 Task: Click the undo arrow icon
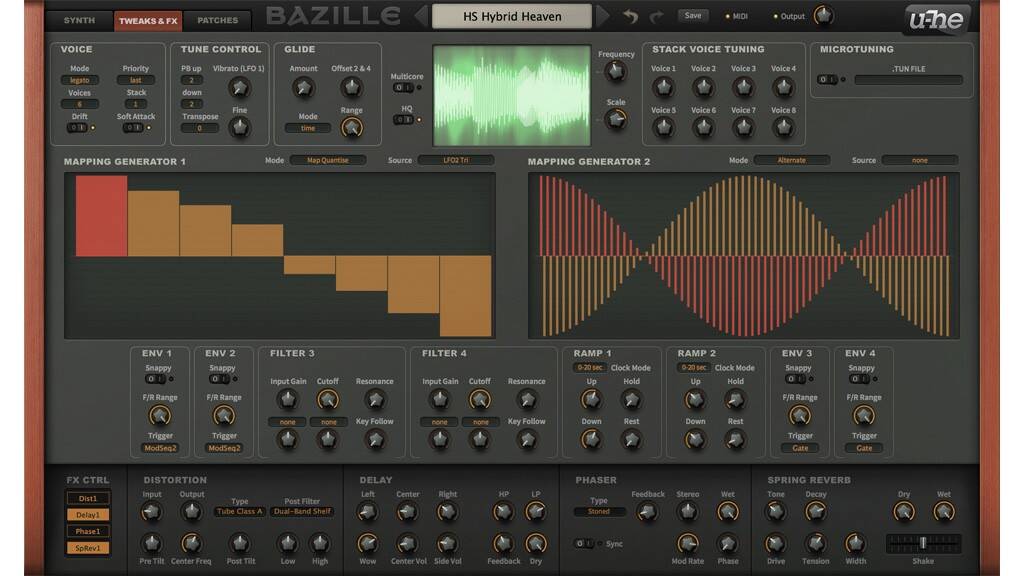tap(630, 16)
